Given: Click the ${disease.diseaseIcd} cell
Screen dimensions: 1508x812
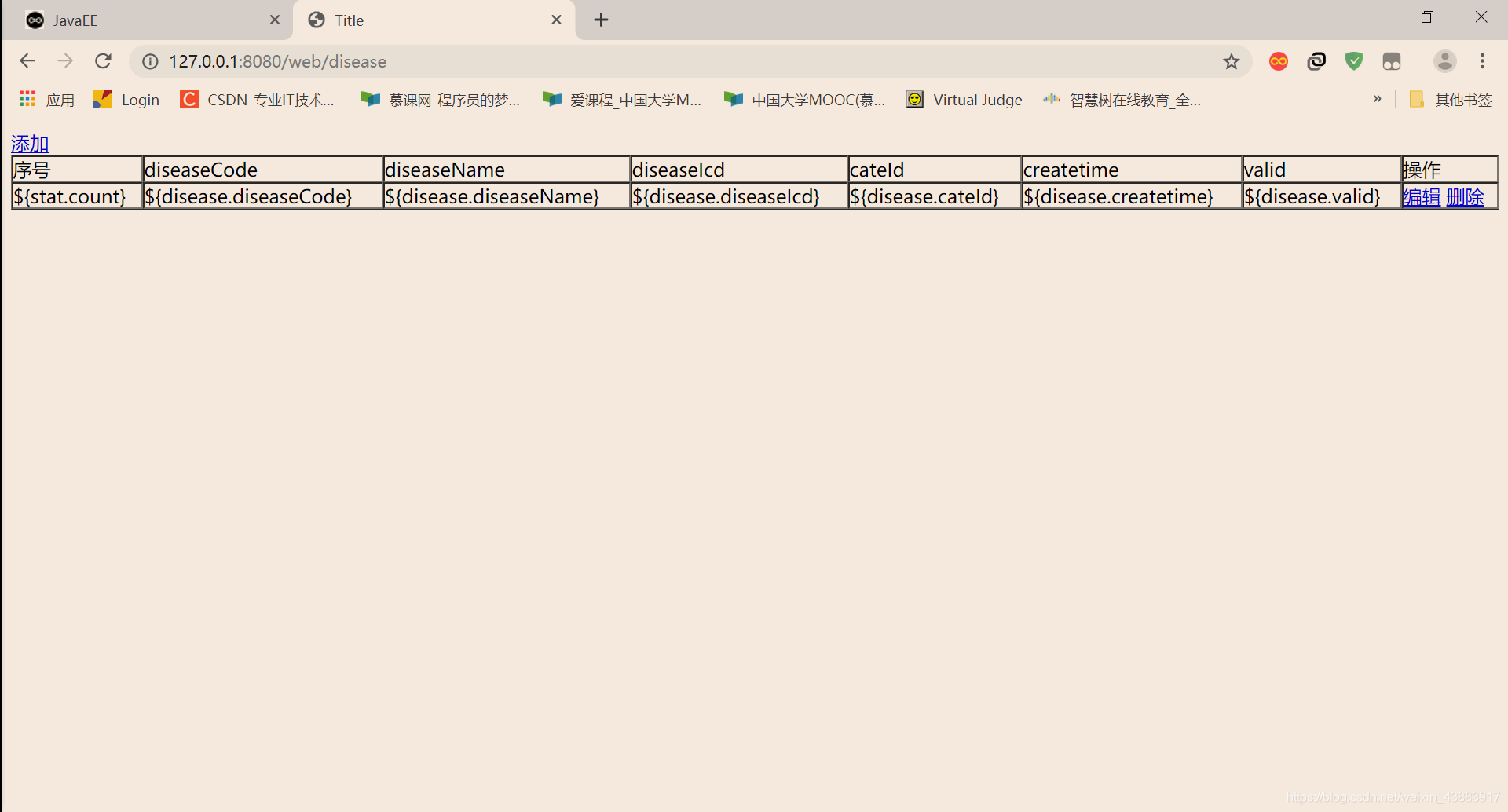Looking at the screenshot, I should [x=739, y=196].
